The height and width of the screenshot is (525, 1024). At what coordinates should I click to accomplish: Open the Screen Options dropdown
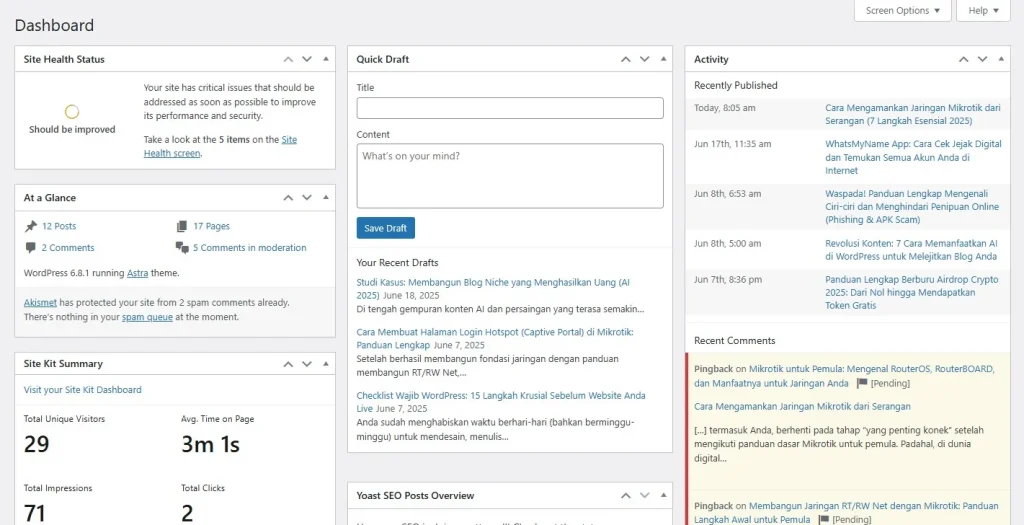coord(903,10)
